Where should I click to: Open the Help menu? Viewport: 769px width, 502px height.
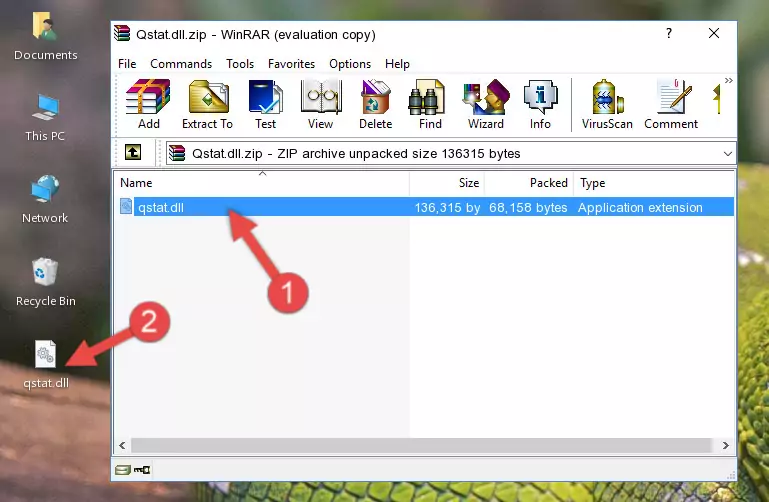click(x=397, y=64)
